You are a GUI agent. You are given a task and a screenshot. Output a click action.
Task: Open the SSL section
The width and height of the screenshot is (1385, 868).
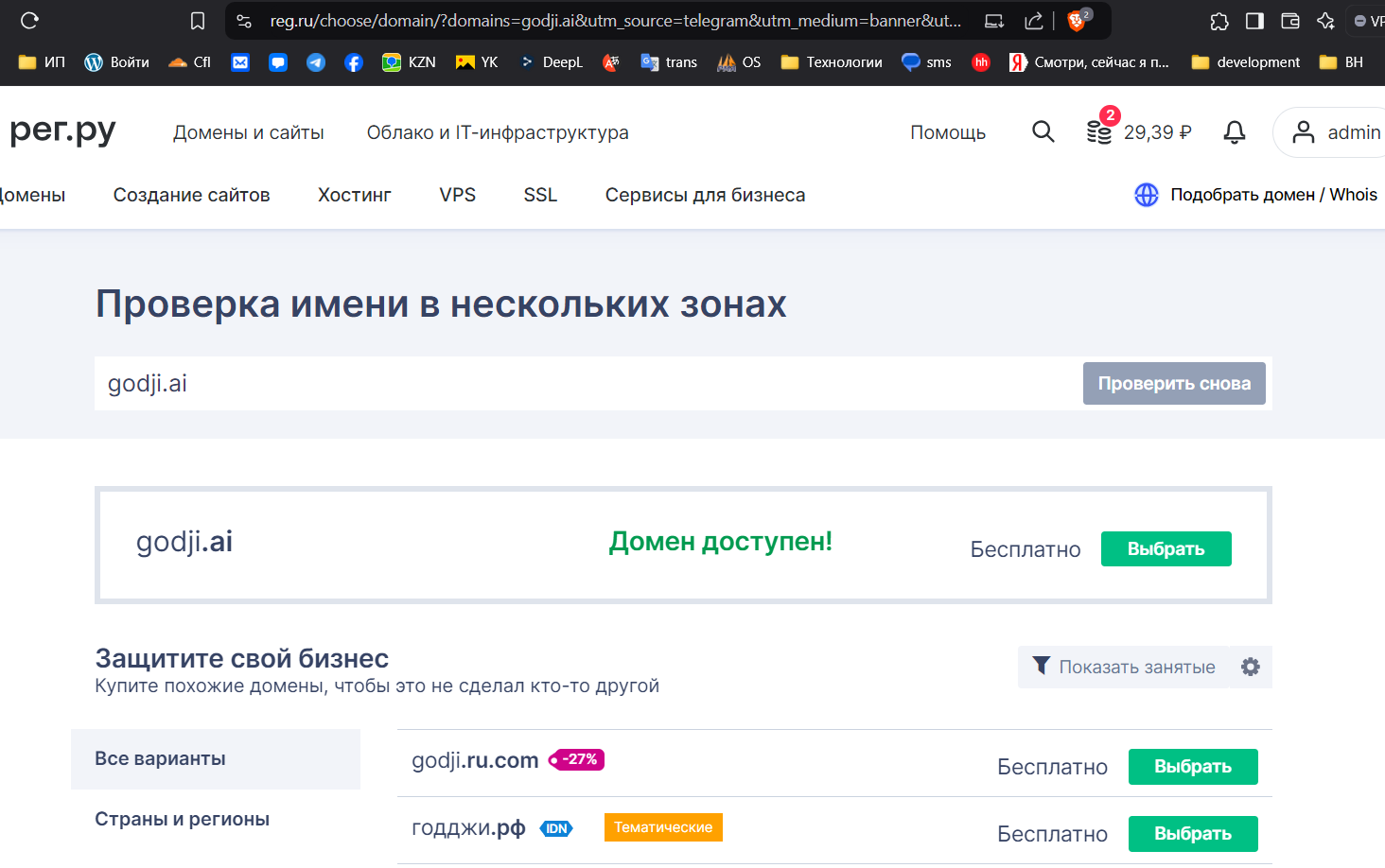click(541, 195)
